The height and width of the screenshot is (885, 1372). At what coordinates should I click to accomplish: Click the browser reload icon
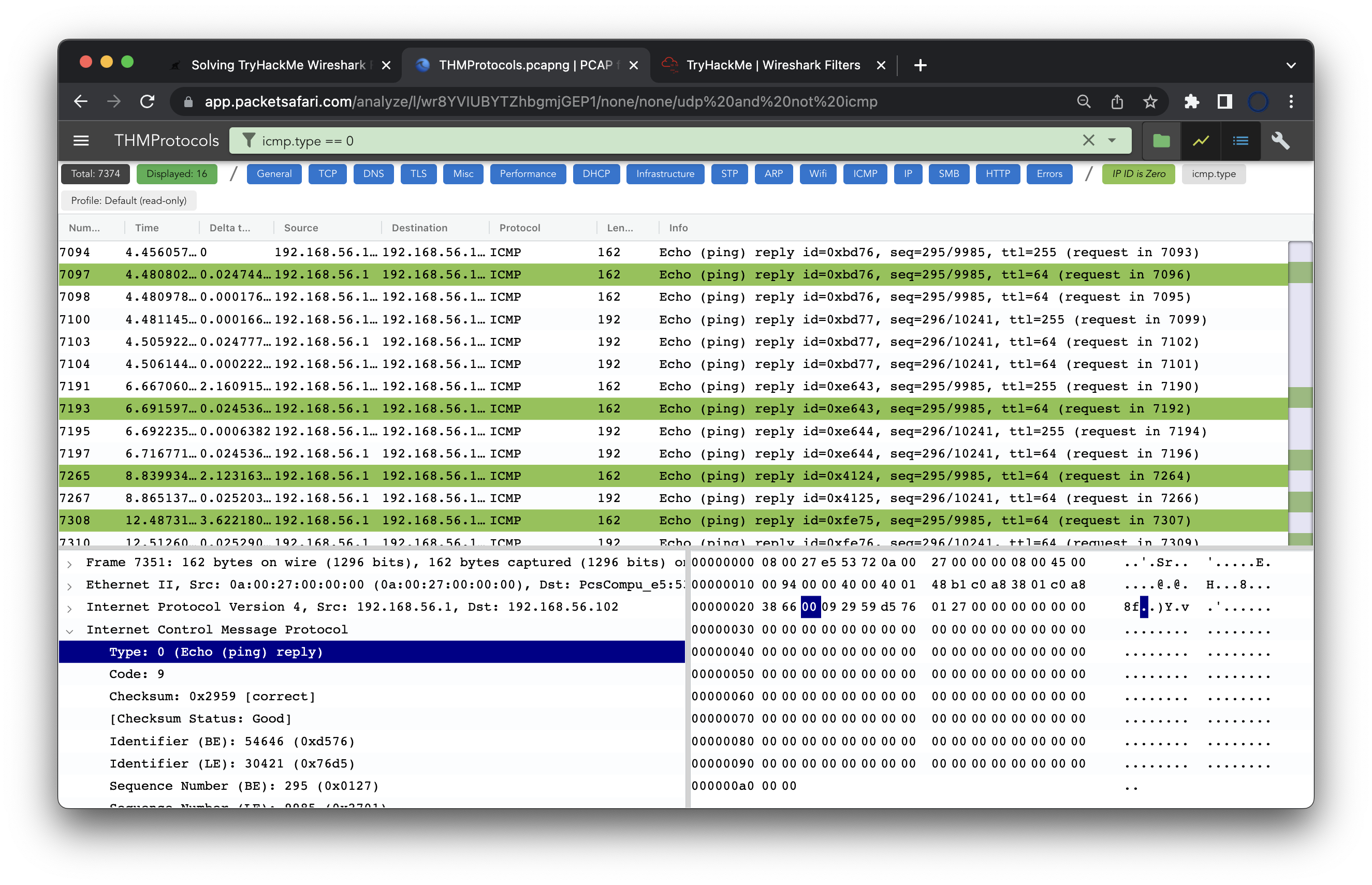click(x=148, y=102)
